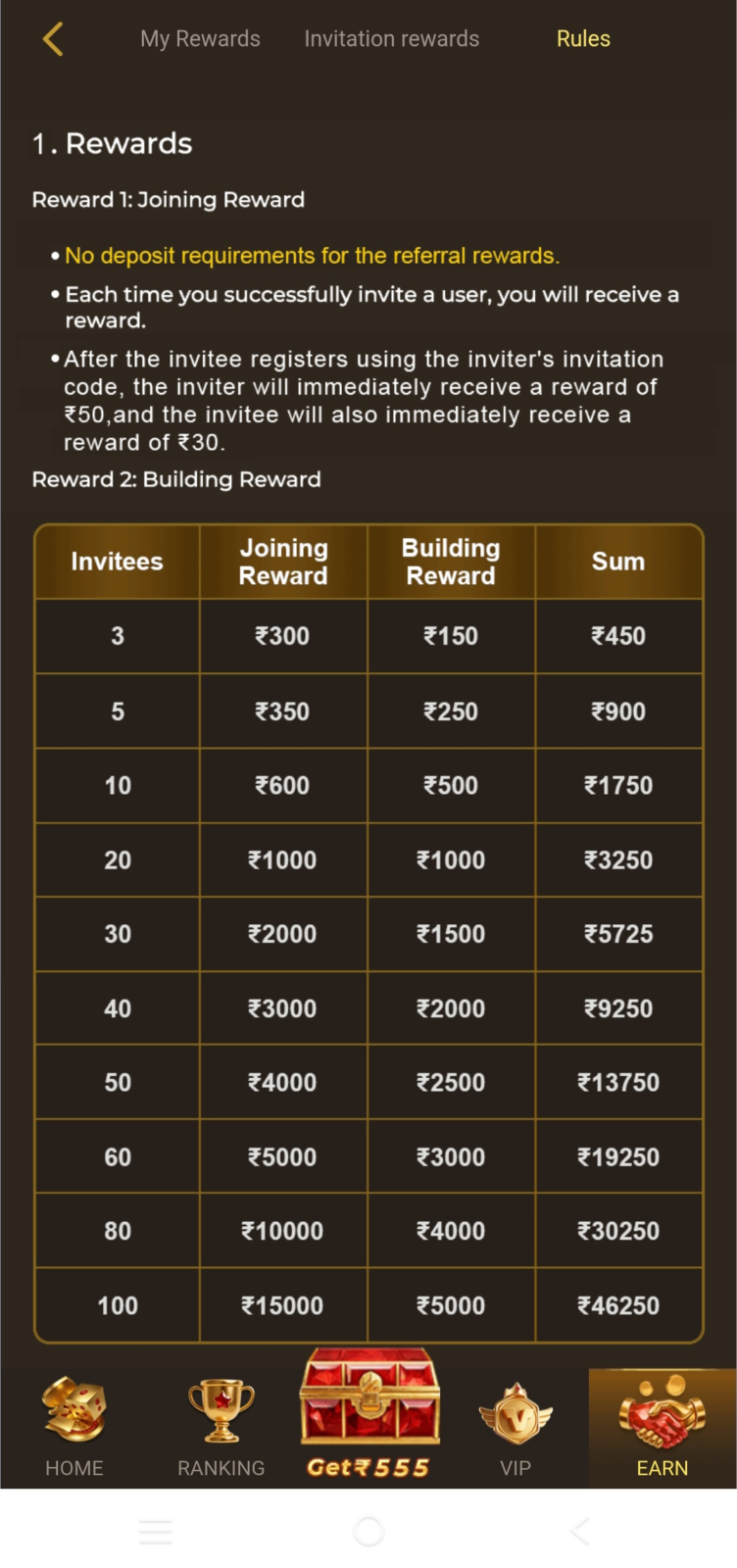Tap Android recent apps menu icon
The height and width of the screenshot is (1568, 737).
coord(156,1532)
